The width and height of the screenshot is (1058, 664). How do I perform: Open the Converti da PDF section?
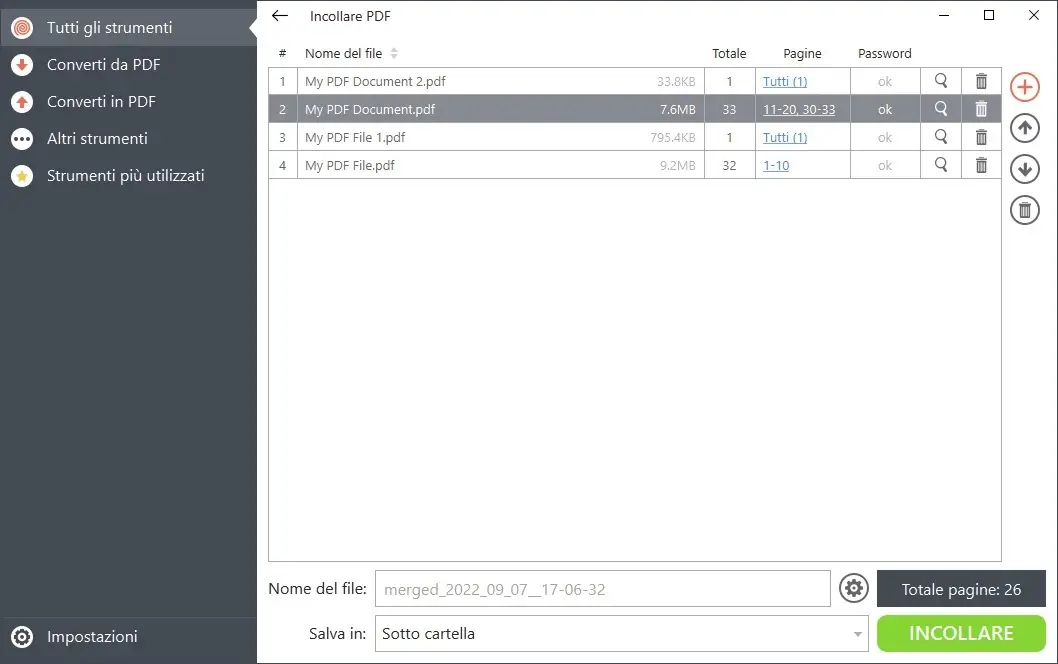[x=103, y=64]
